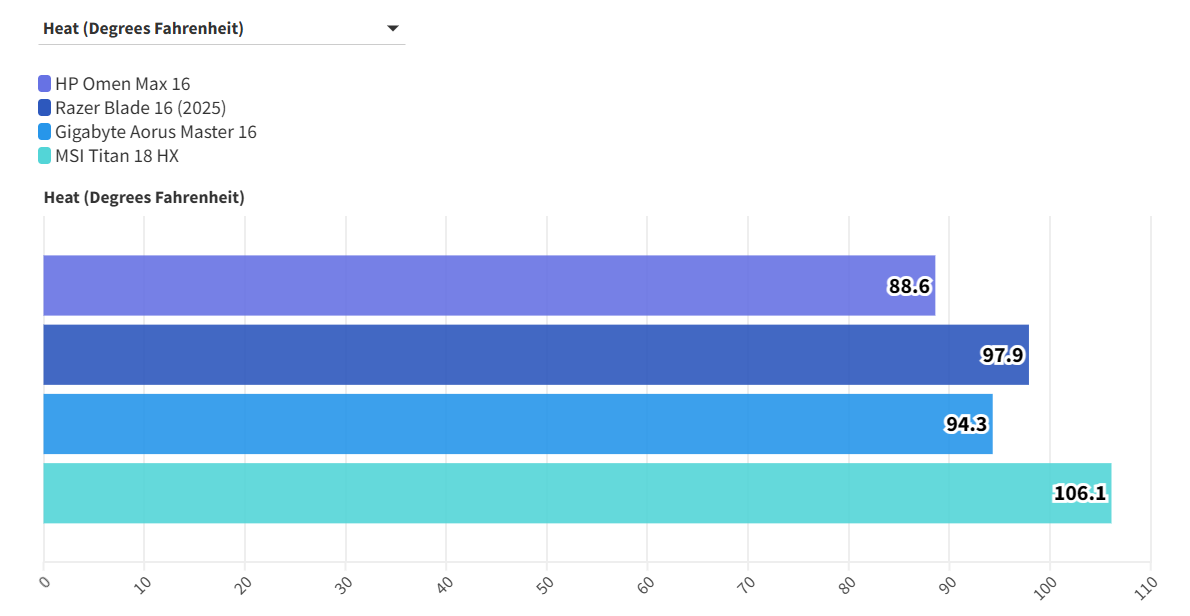Viewport: 1190px width, 616px height.
Task: Click the 94.3 data value label
Action: [966, 424]
